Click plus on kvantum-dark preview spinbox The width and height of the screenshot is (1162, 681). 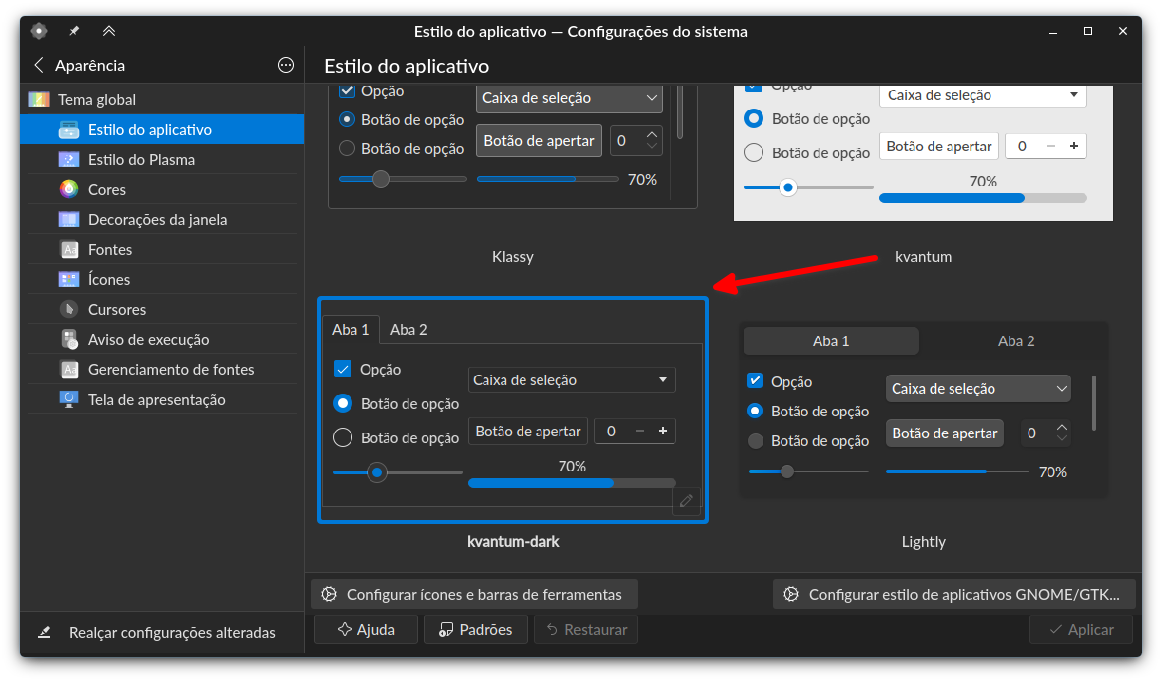point(663,431)
